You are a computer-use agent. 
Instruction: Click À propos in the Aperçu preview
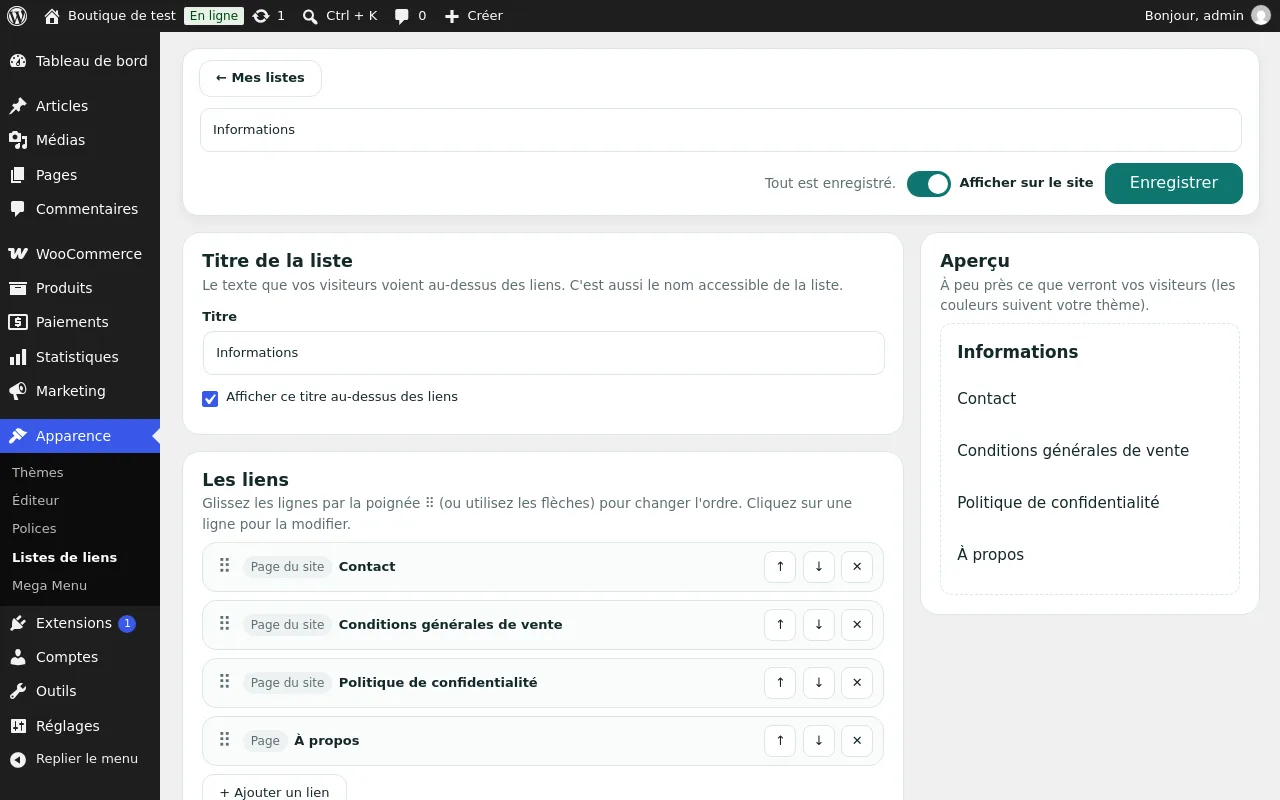(990, 554)
